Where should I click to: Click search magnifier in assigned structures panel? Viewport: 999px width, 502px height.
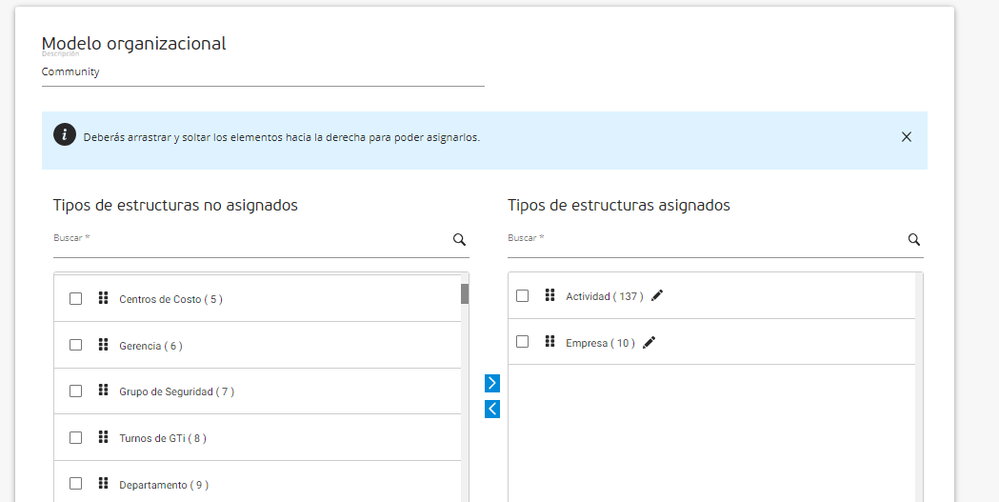[x=914, y=240]
